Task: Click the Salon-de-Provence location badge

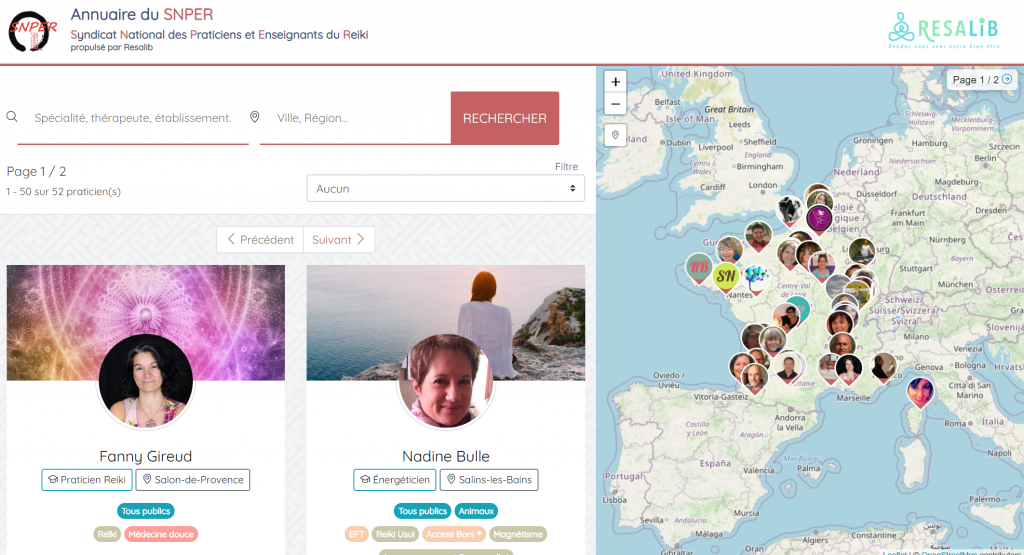Action: (x=193, y=480)
